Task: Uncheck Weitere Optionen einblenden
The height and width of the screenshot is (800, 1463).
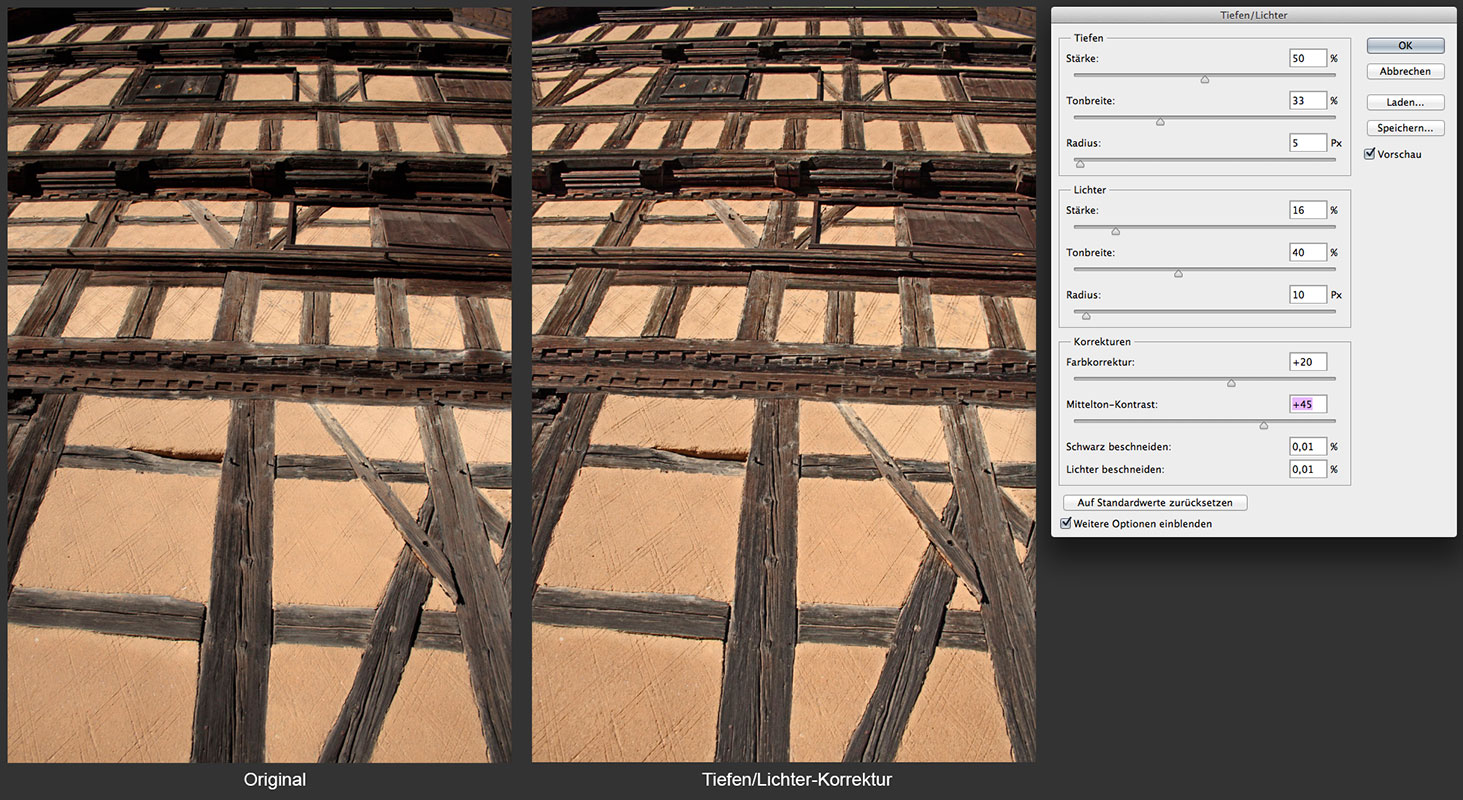Action: coord(1066,524)
